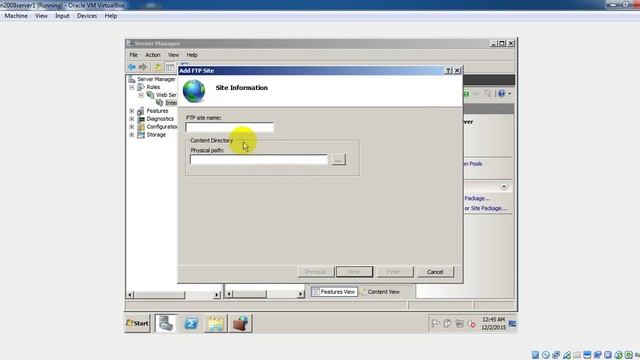640x360 pixels.
Task: Open the VirtualBox Input menu
Action: click(x=62, y=16)
